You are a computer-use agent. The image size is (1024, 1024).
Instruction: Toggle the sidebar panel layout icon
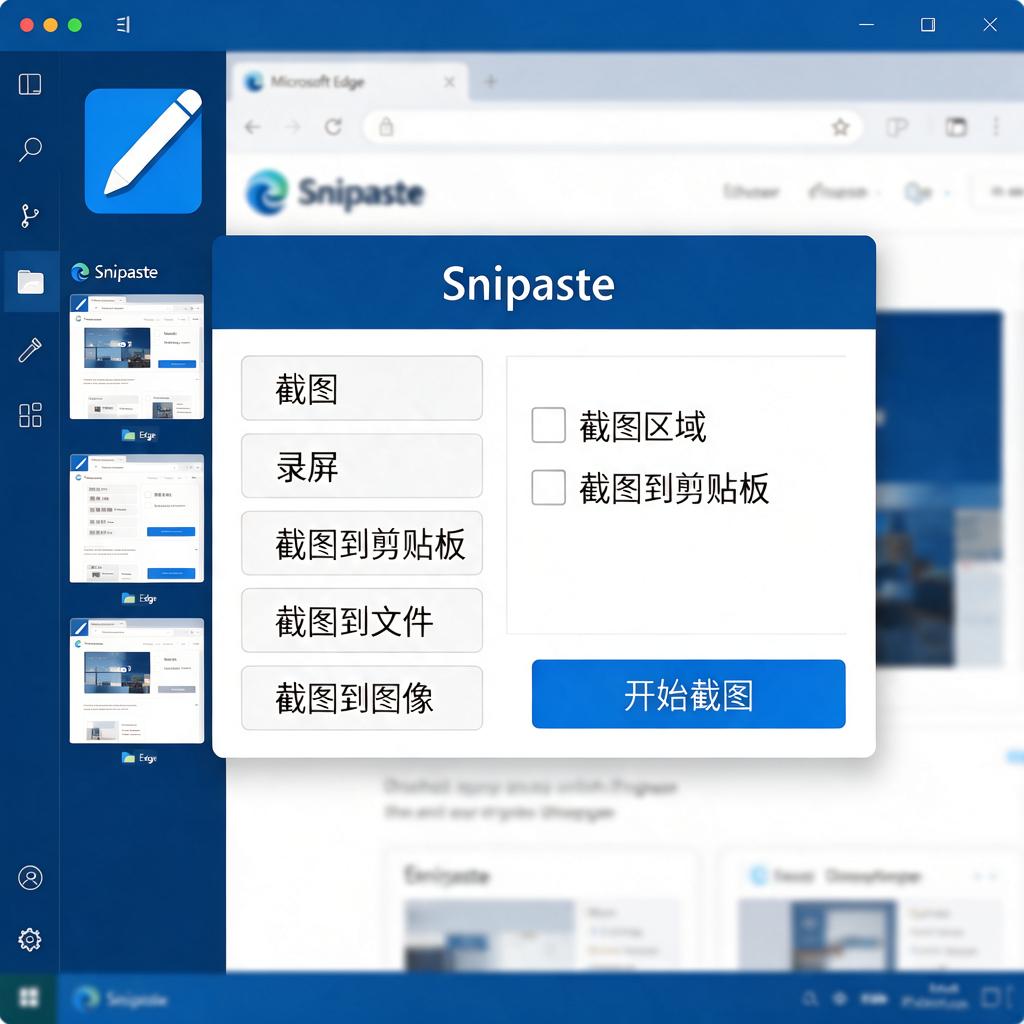[30, 84]
